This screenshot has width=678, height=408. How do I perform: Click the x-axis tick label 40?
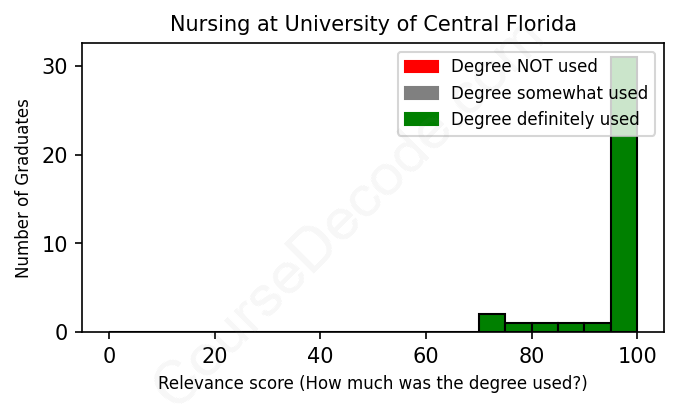click(320, 355)
